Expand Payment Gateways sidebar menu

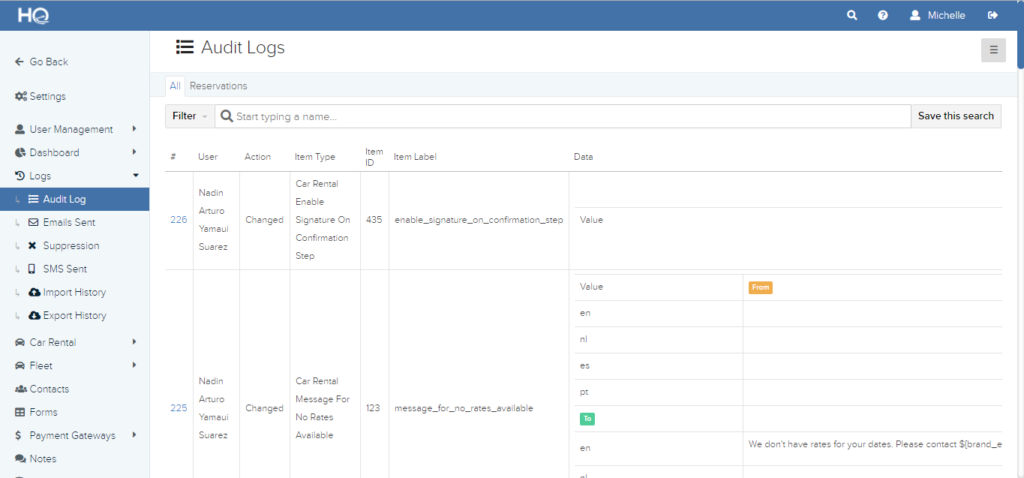pos(74,436)
